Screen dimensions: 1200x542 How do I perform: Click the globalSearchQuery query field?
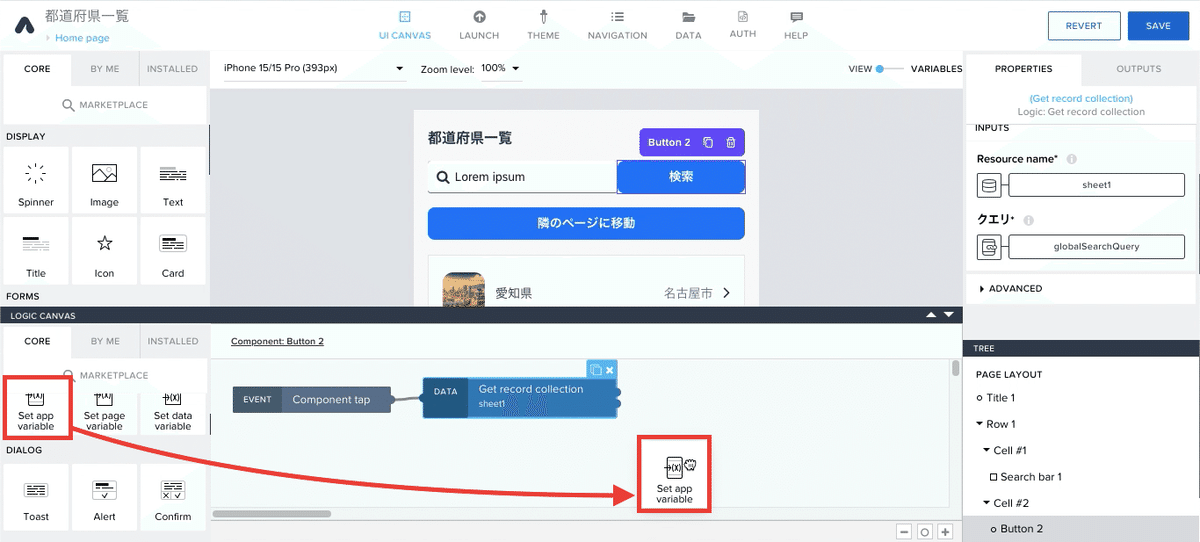pos(1096,246)
